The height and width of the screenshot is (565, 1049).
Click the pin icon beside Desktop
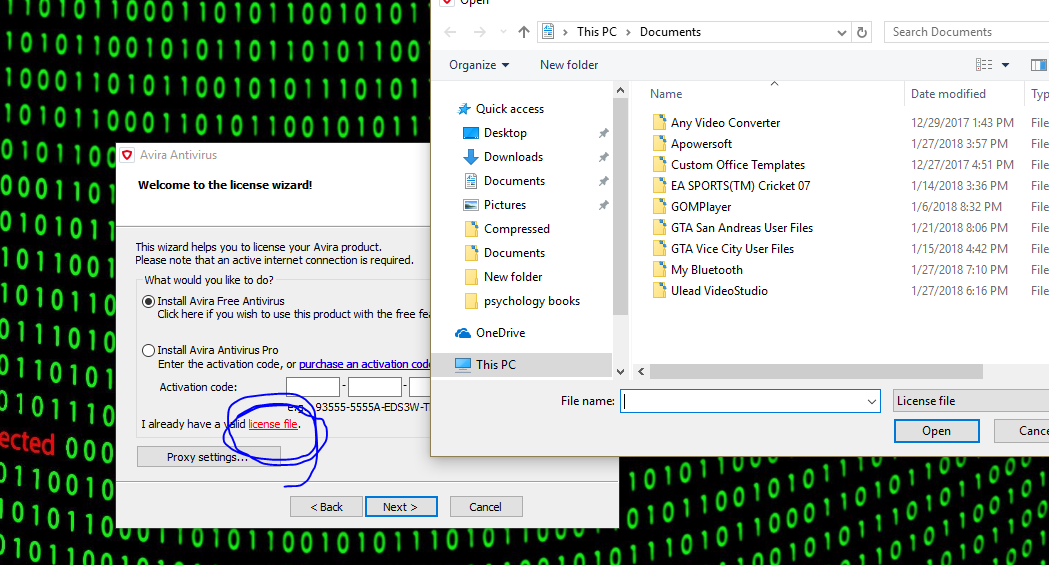pyautogui.click(x=603, y=133)
